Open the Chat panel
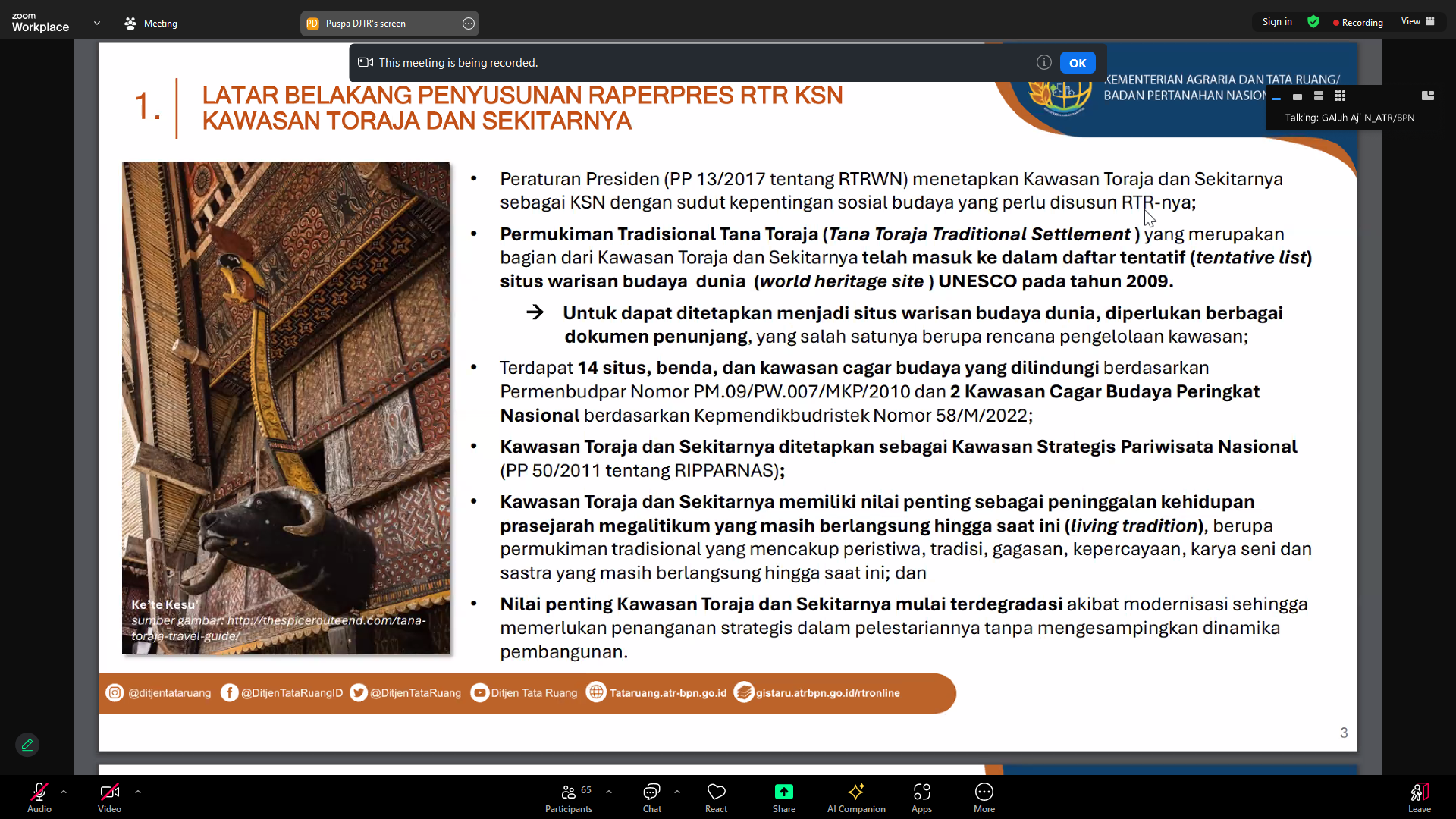1456x819 pixels. [651, 798]
